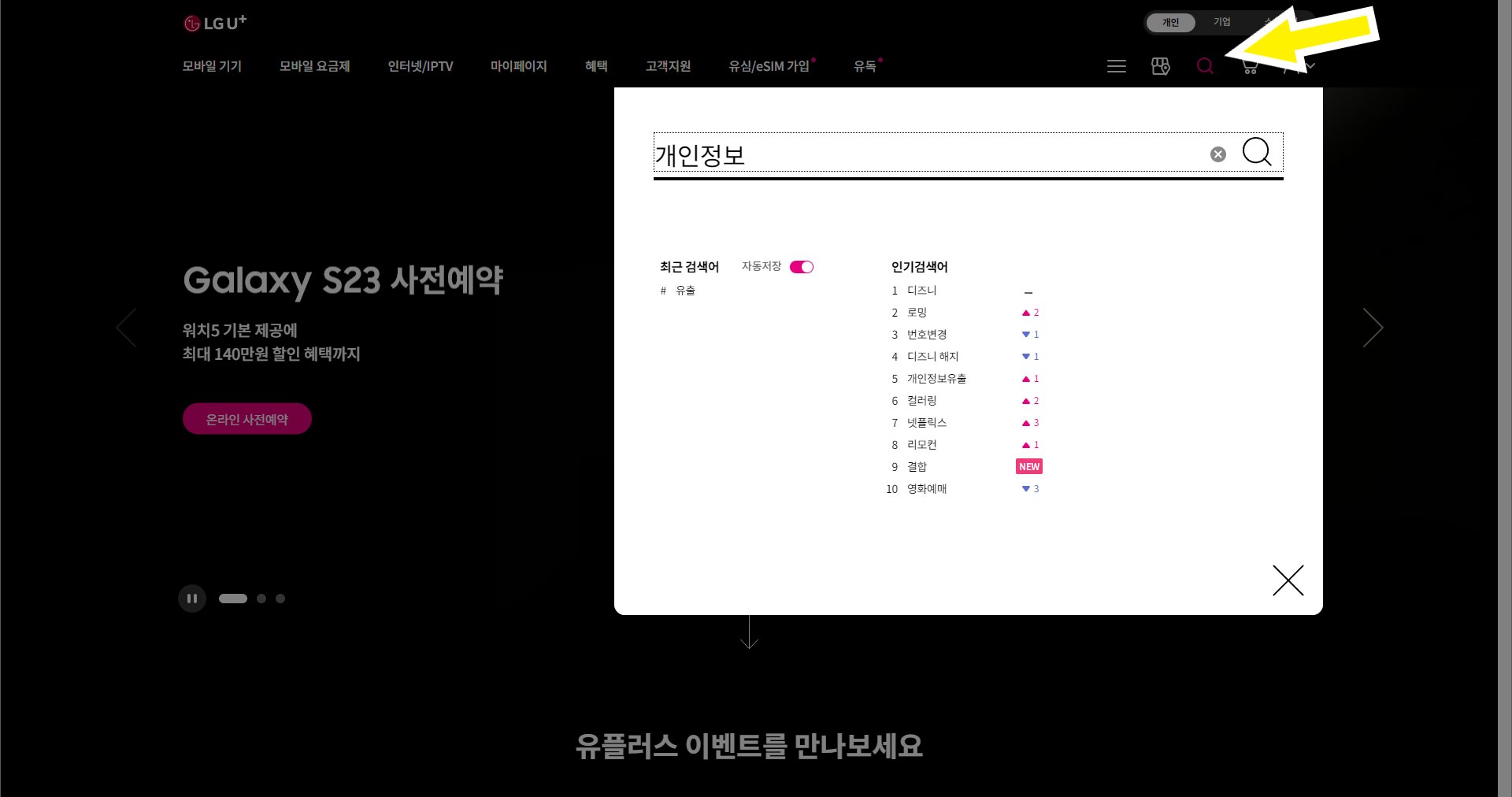The width and height of the screenshot is (1512, 797).
Task: Select popular search 디즈니 해지
Action: click(932, 357)
